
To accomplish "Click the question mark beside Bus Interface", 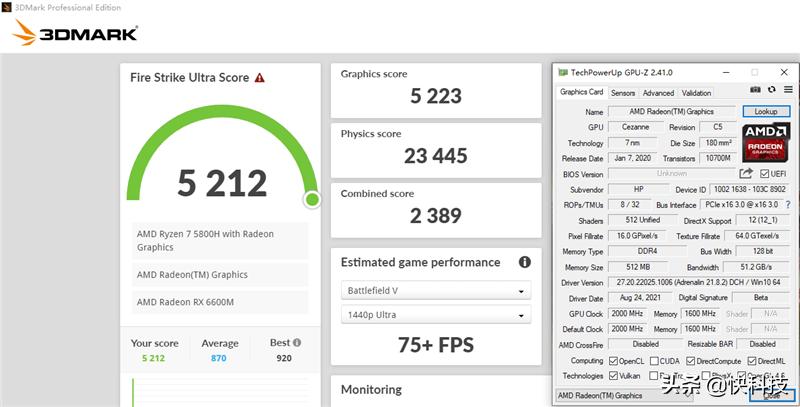I will [x=788, y=205].
